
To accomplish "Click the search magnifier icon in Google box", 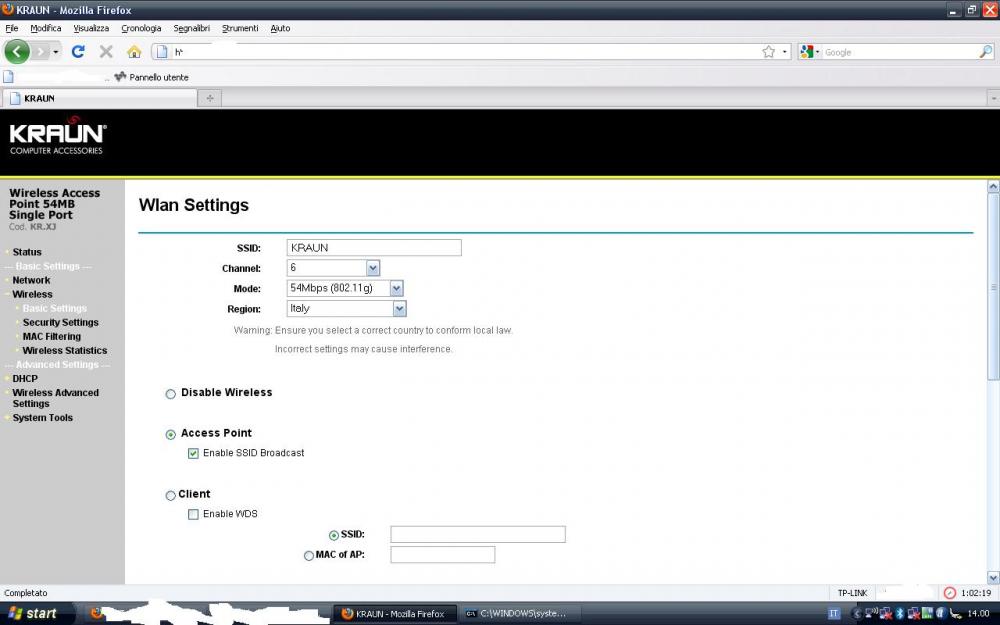I will pos(985,52).
